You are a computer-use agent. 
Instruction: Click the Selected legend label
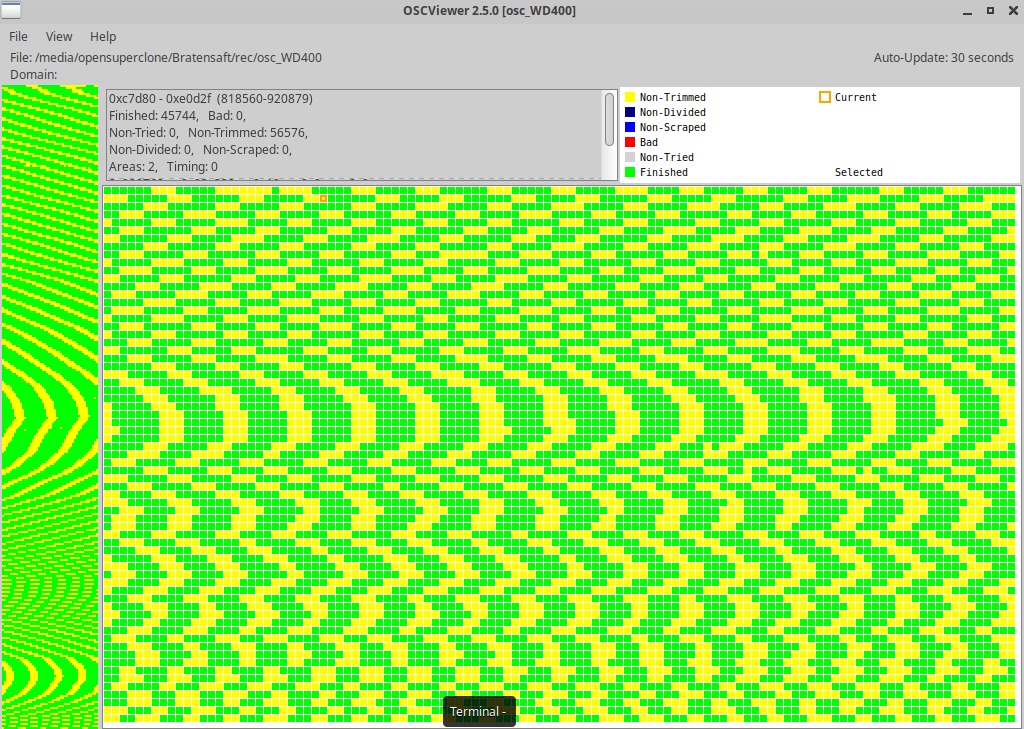click(x=858, y=172)
